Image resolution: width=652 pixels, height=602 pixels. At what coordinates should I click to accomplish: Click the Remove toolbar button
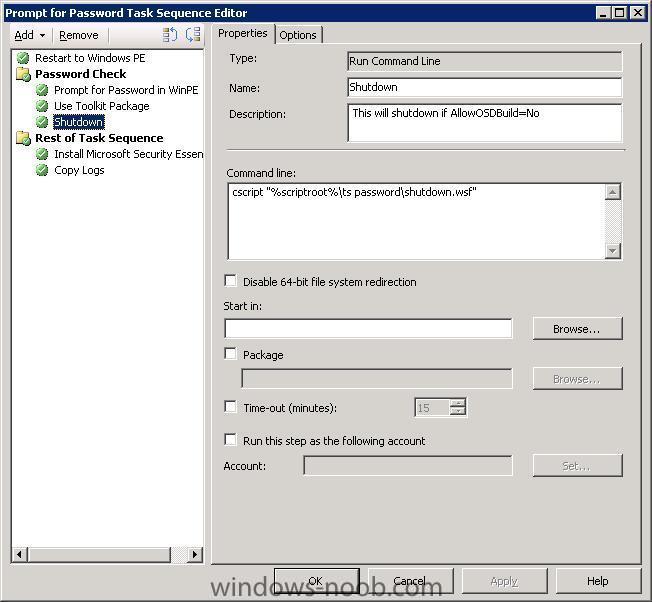click(79, 35)
